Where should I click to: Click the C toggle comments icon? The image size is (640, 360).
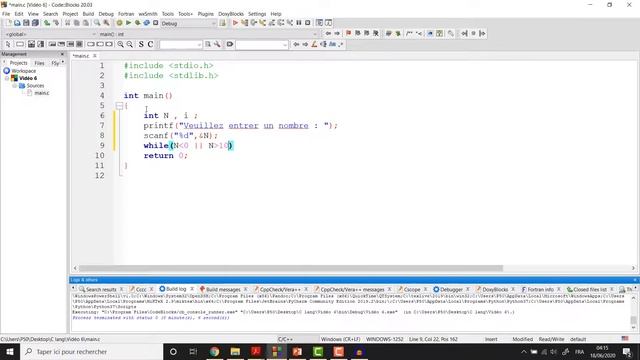pyautogui.click(x=150, y=44)
